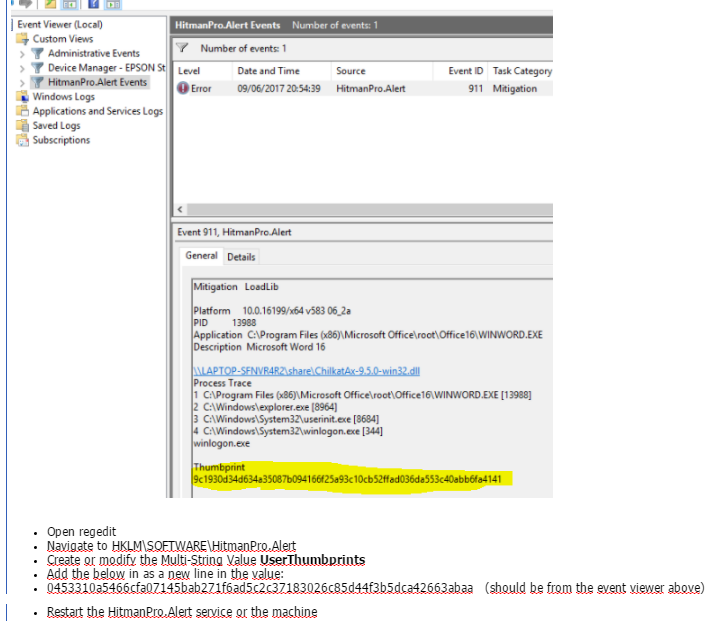This screenshot has width=720, height=621.
Task: Open Subscriptions in the tree
Action: [61, 140]
